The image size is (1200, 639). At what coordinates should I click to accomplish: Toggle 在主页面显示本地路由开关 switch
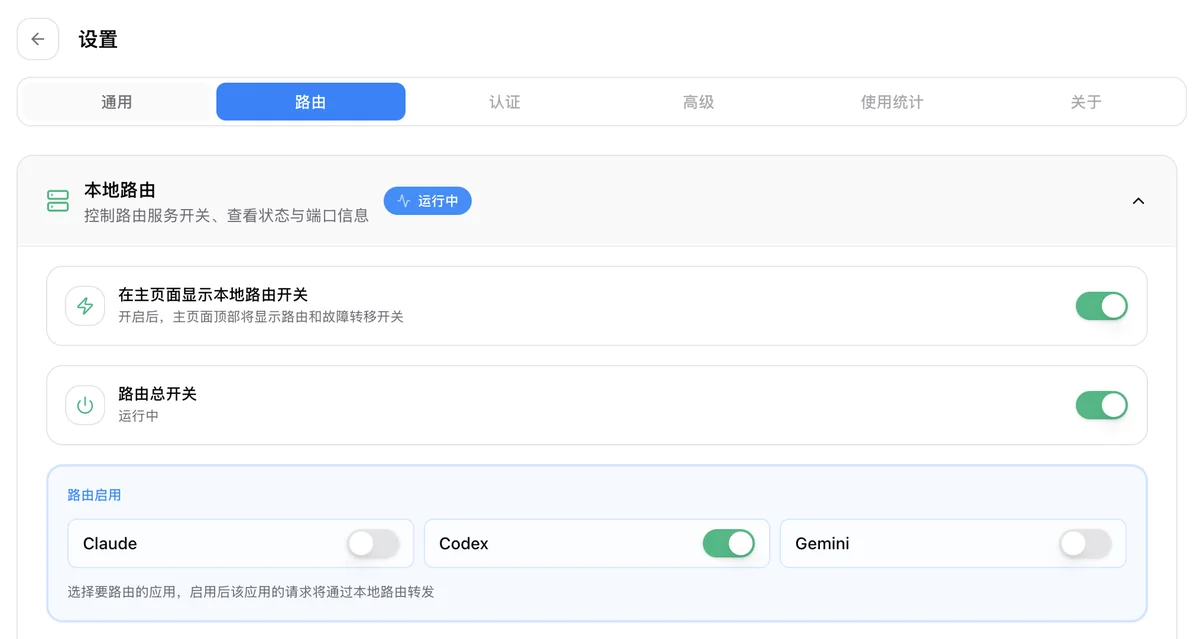pos(1101,306)
